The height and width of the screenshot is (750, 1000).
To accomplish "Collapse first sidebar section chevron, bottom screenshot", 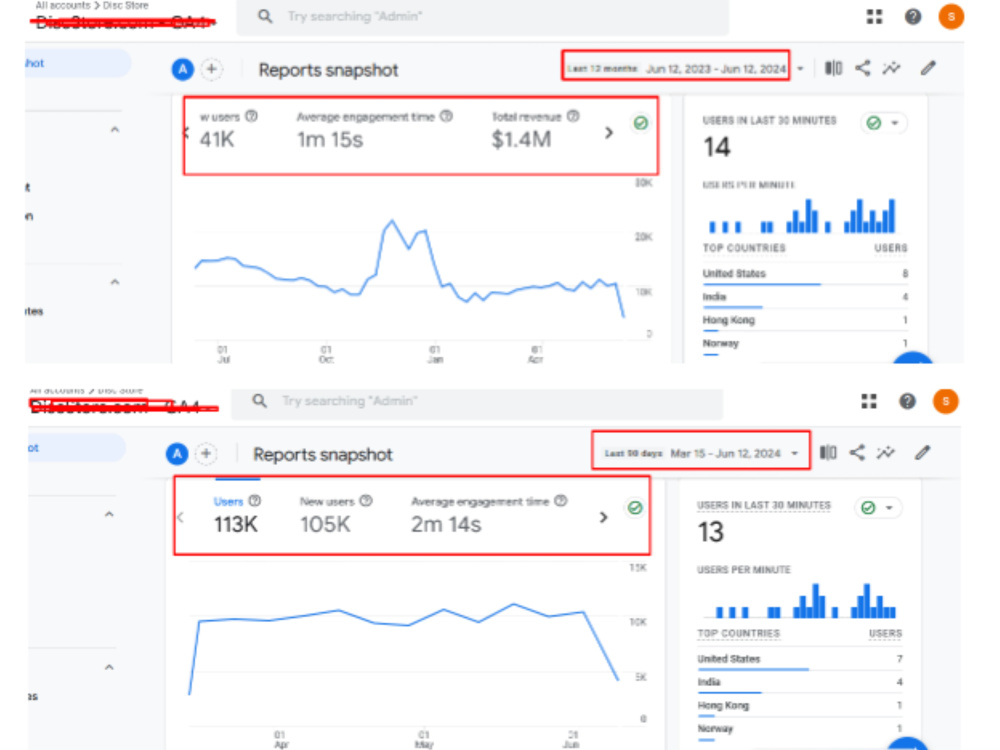I will [x=109, y=514].
